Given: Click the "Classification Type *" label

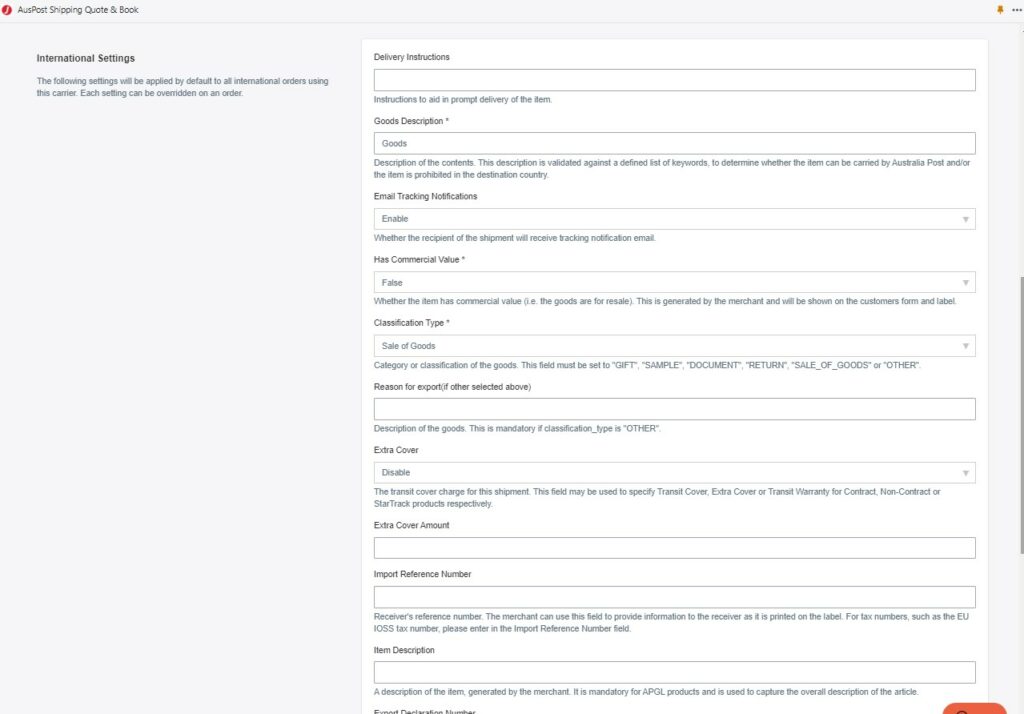Looking at the screenshot, I should 411,323.
